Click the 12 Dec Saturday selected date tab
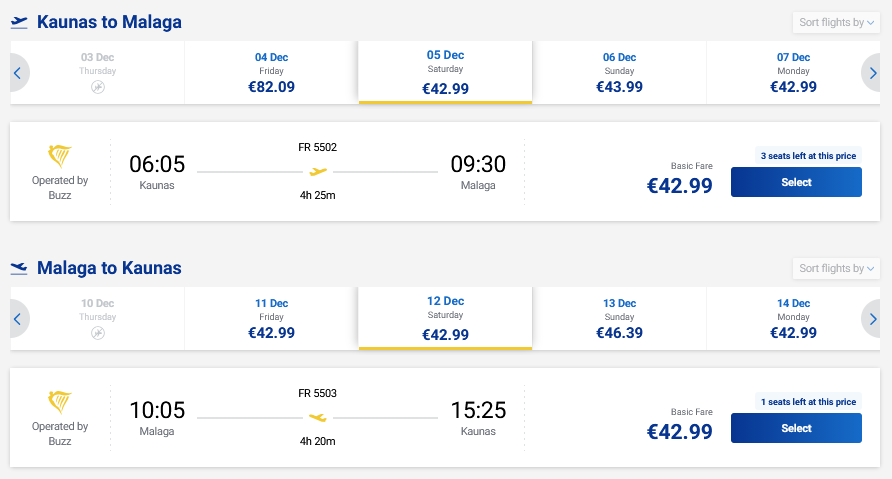Screen dimensions: 892x479 (445, 318)
